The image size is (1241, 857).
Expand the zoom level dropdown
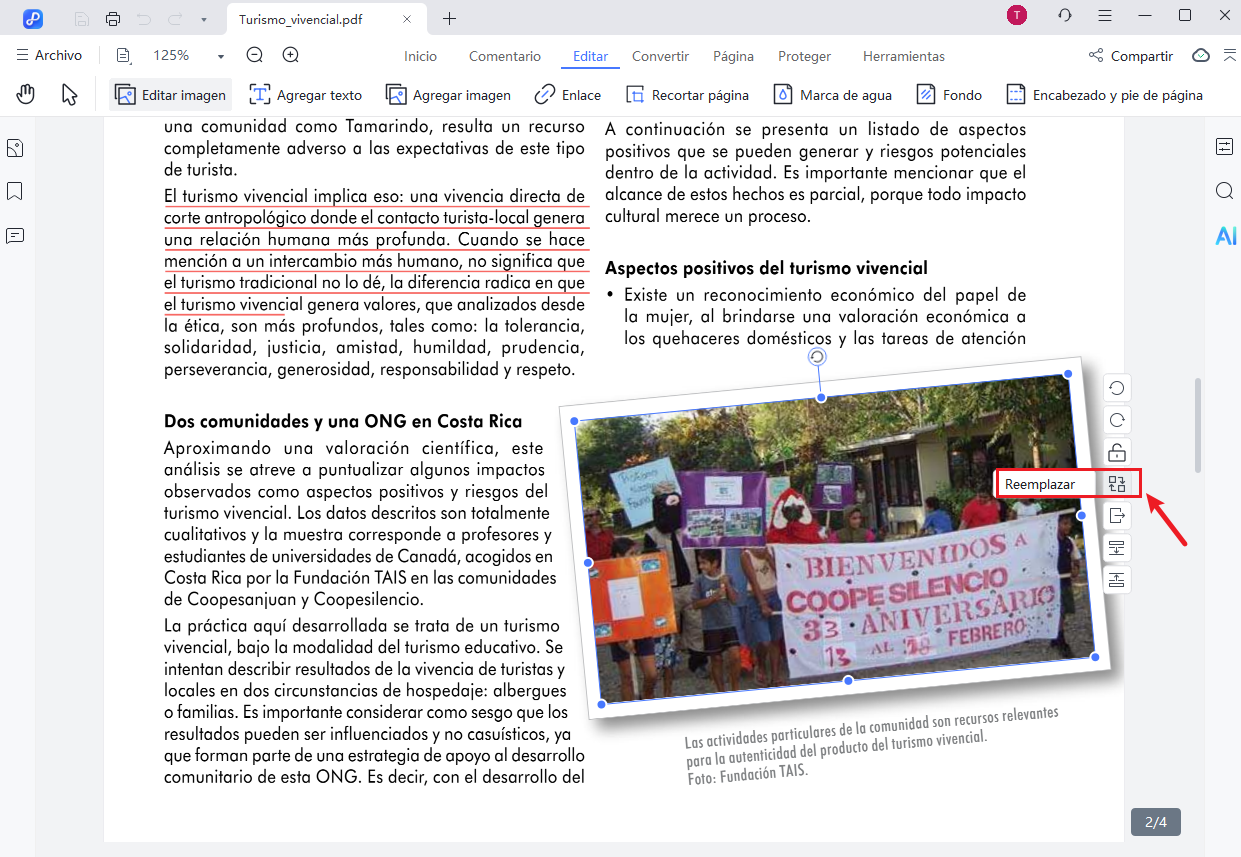tap(219, 57)
